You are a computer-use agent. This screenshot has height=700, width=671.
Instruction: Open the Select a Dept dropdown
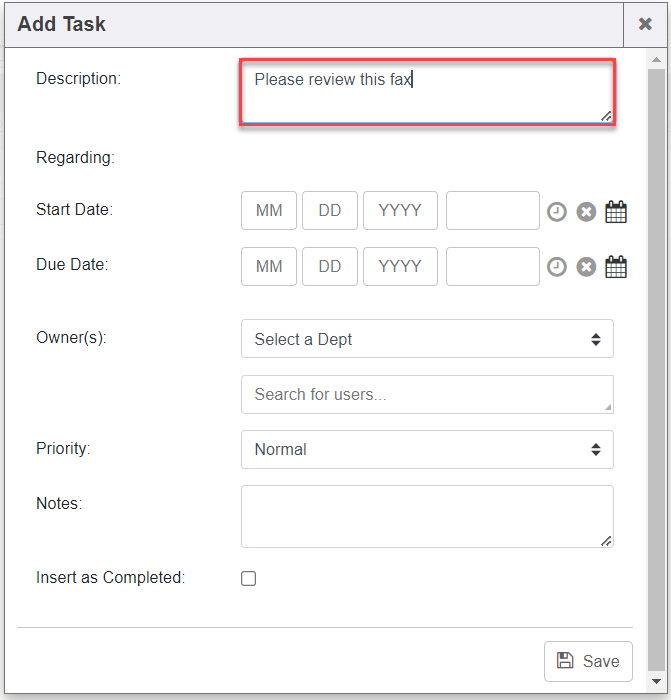(427, 339)
